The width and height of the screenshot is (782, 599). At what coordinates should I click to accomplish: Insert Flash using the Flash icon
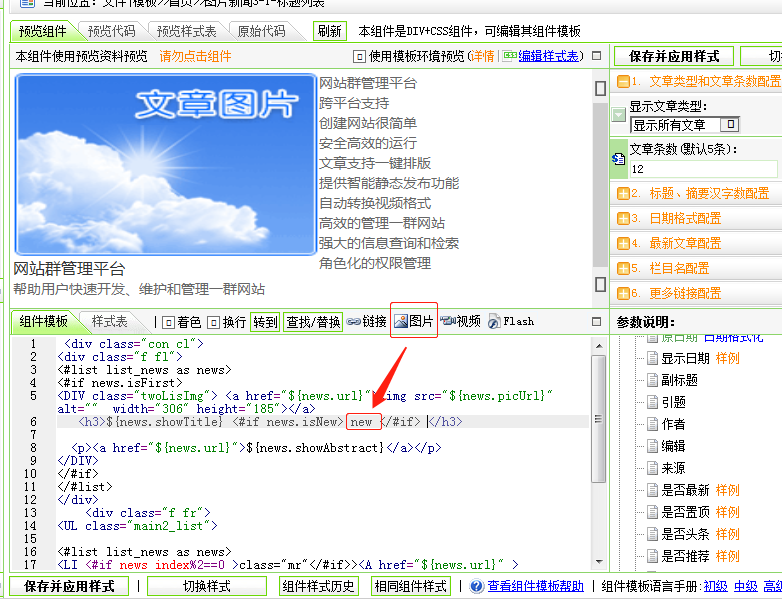click(511, 321)
